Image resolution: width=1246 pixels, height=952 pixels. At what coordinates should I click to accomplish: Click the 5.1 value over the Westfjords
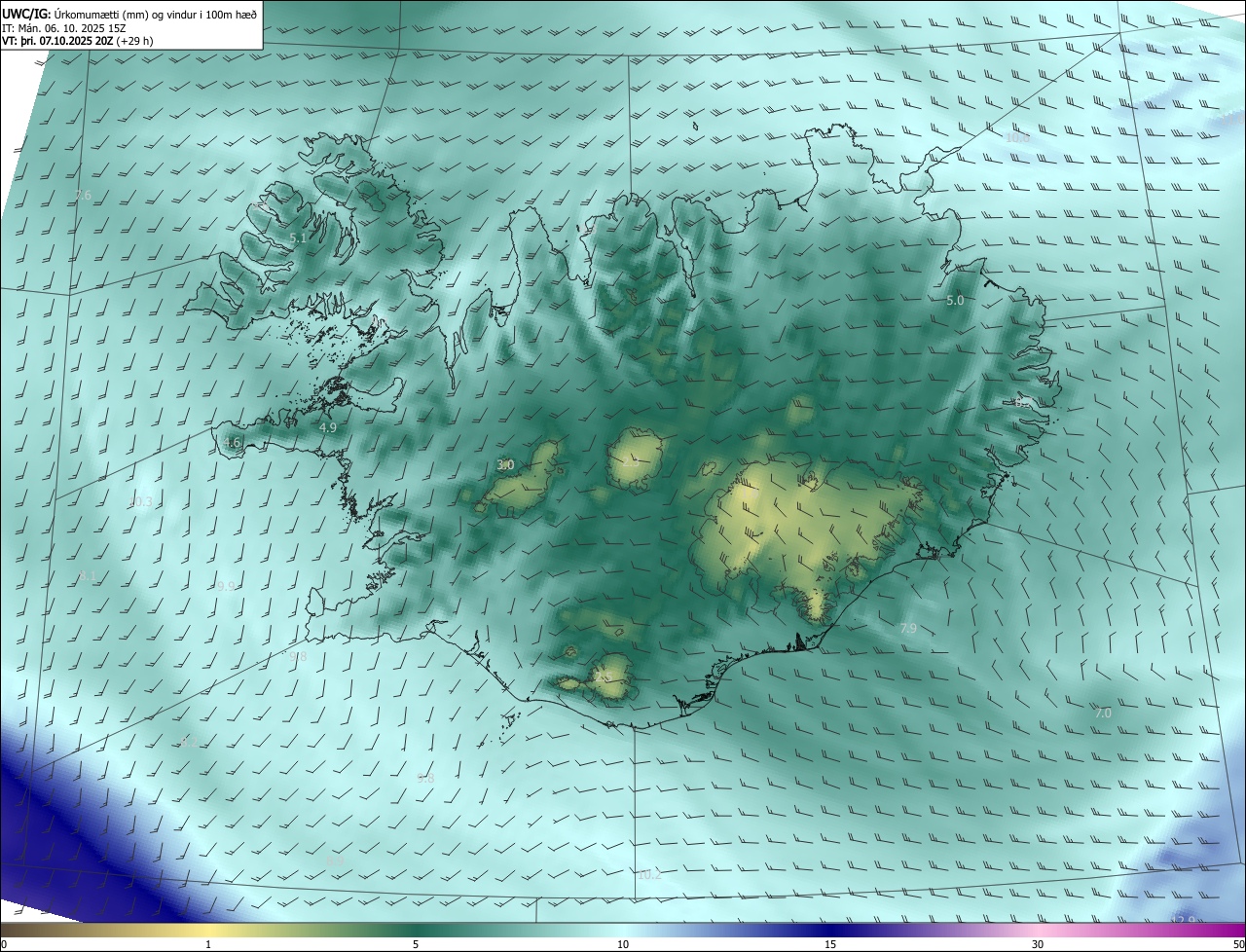click(298, 238)
